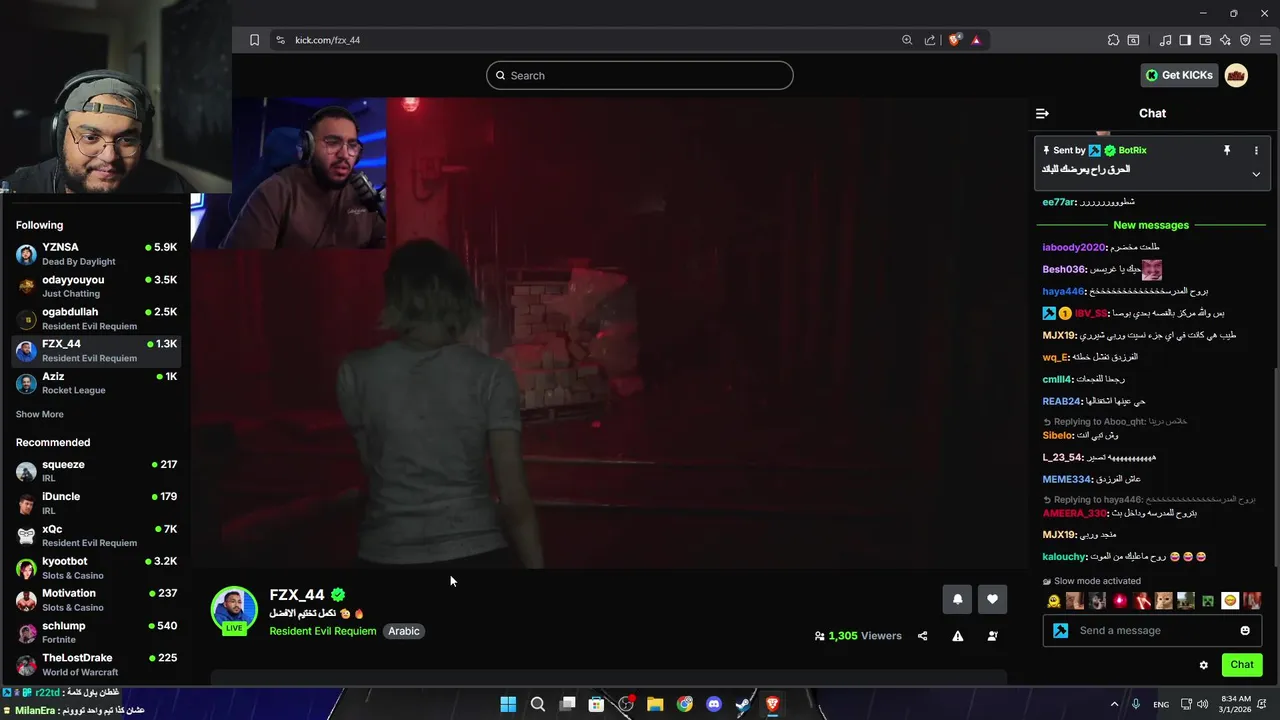Open YZNSA channel in Following
Image resolution: width=1280 pixels, height=720 pixels.
95,254
